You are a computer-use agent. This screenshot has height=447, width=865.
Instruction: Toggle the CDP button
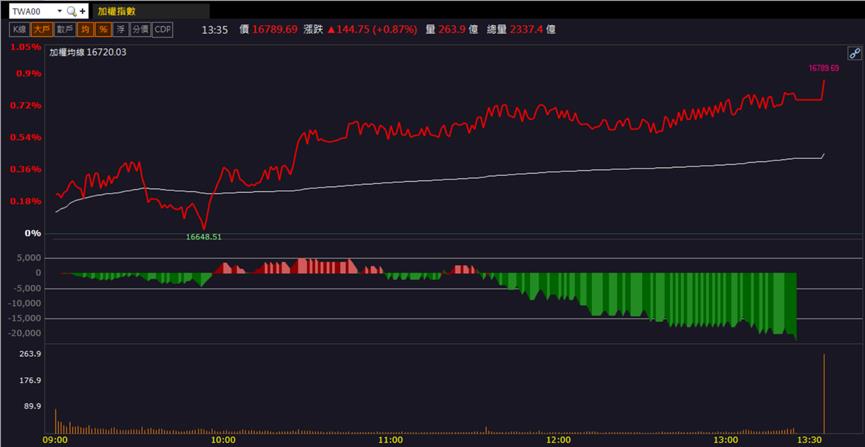pyautogui.click(x=162, y=30)
